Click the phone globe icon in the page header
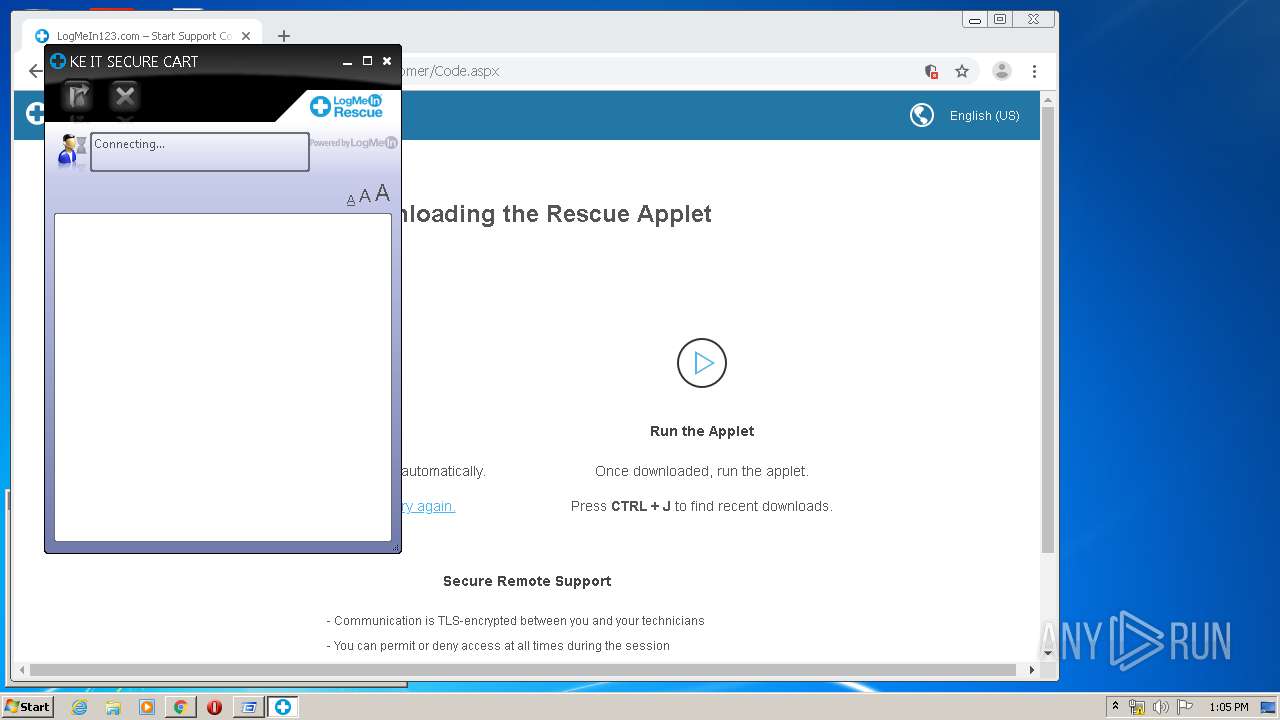 922,115
